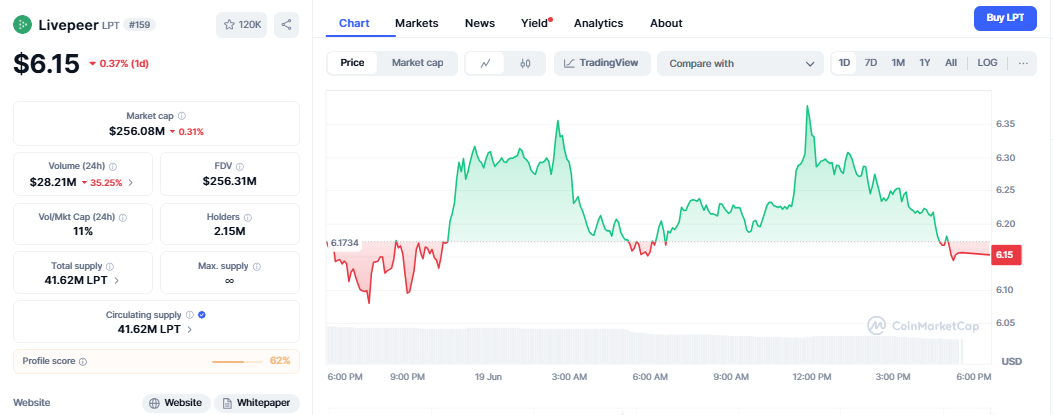Click the 6.1734 opening price label

345,242
